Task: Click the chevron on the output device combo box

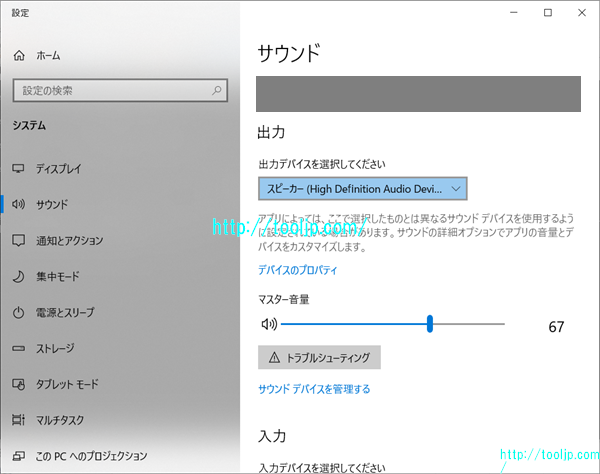Action: [x=456, y=189]
